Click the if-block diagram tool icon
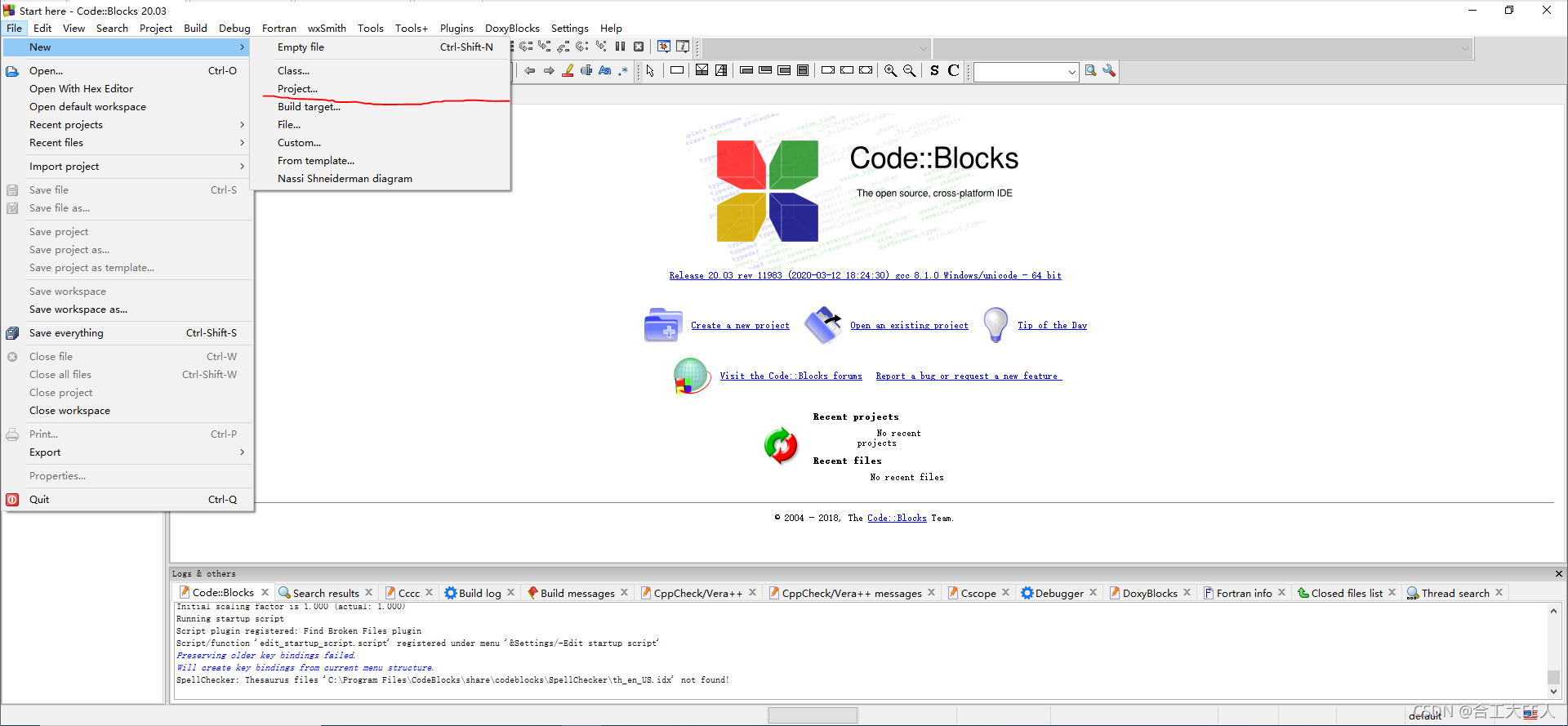Screen dimensions: 1568x726 click(x=702, y=71)
